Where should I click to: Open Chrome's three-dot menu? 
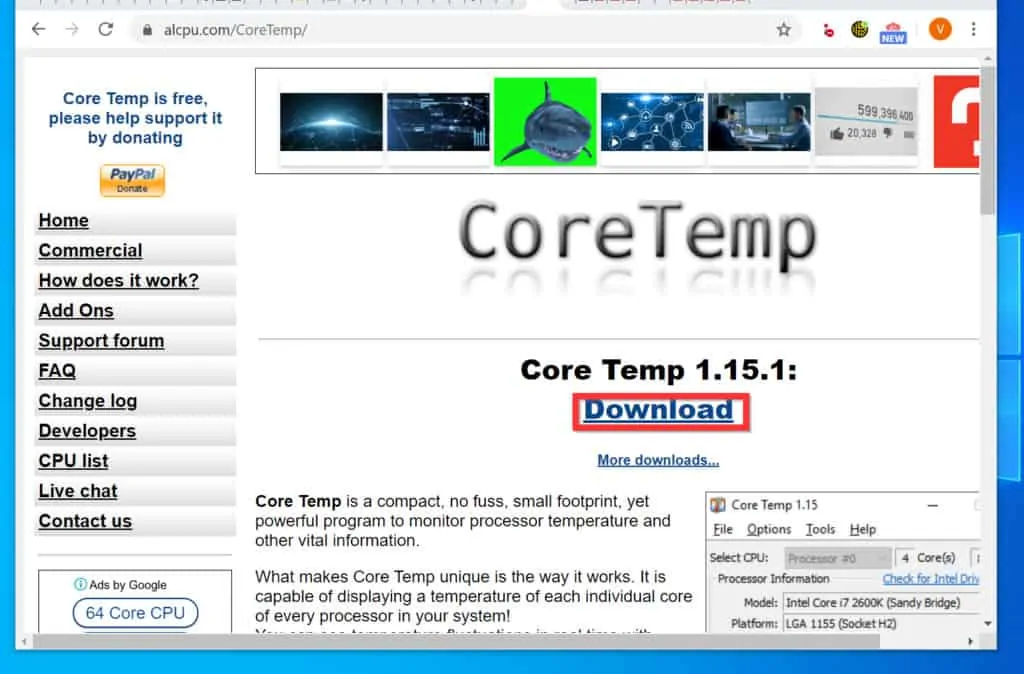(x=975, y=30)
